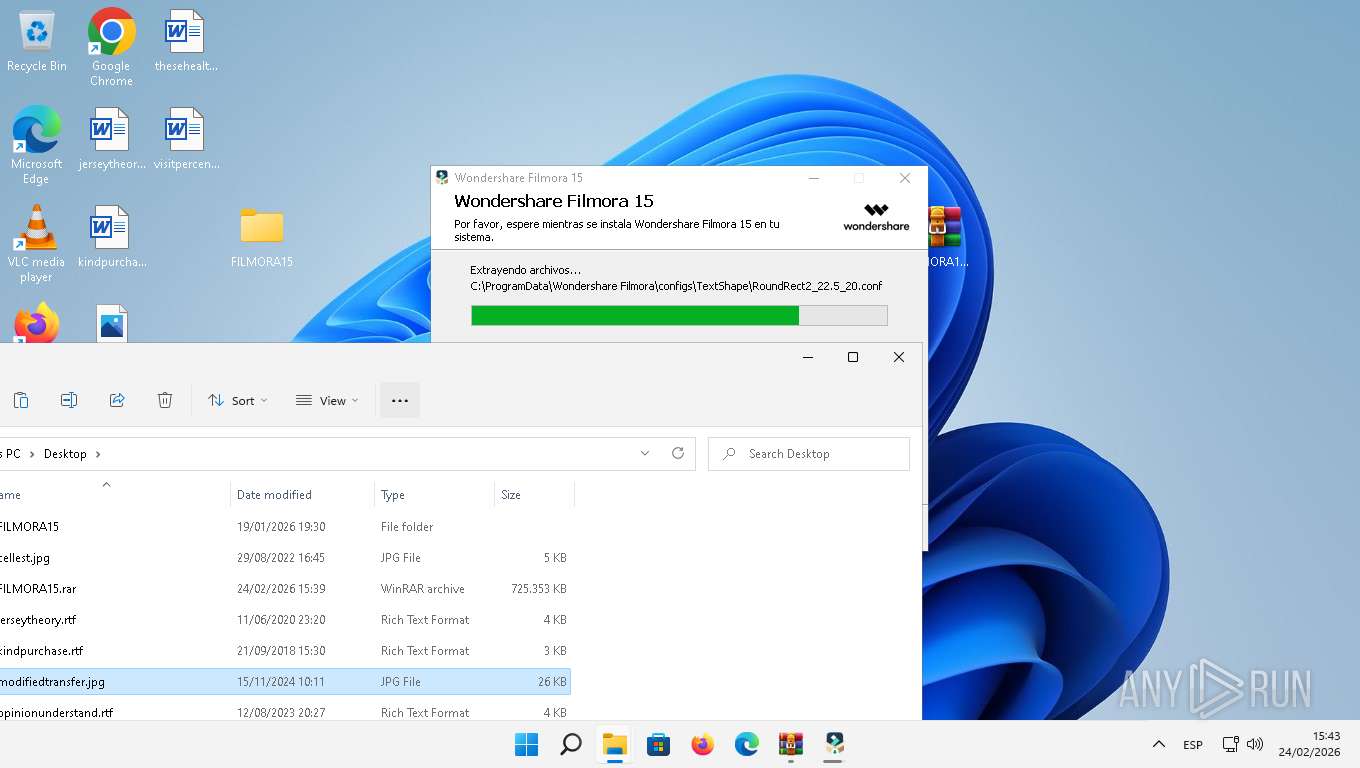Image resolution: width=1360 pixels, height=768 pixels.
Task: Click the Delete trash icon in Explorer toolbar
Action: tap(165, 400)
